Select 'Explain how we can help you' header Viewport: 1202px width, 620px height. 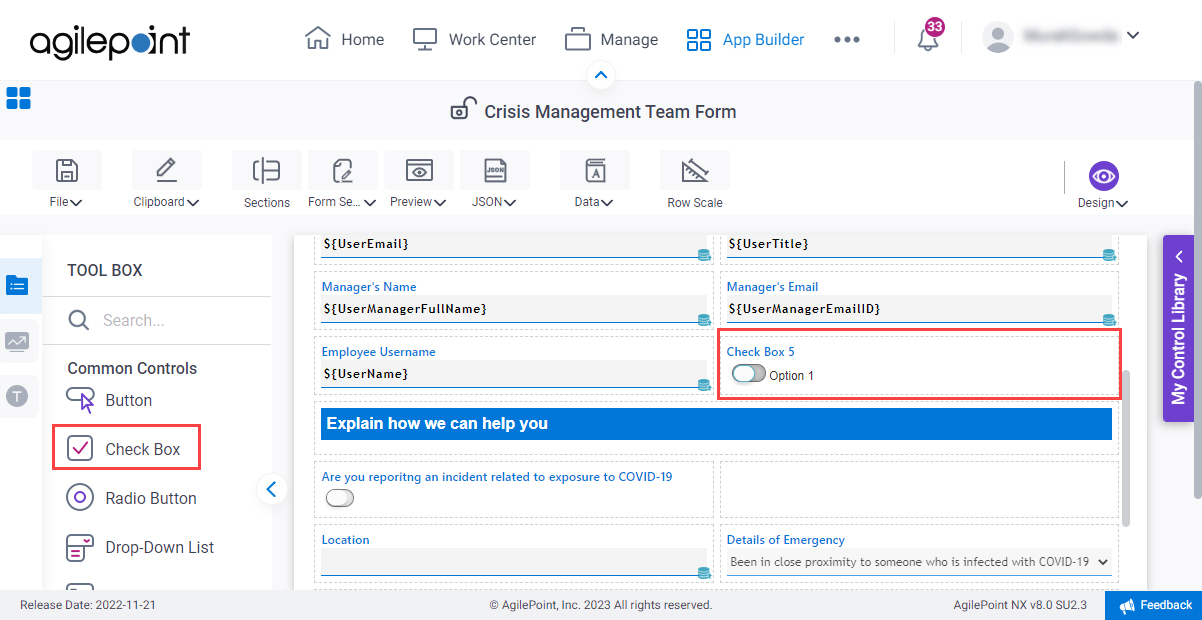716,424
